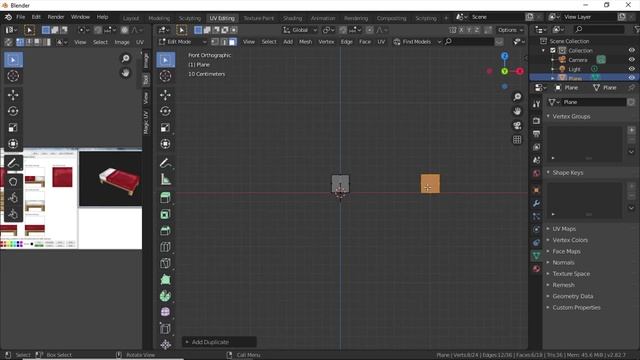Open the File menu

(20, 17)
